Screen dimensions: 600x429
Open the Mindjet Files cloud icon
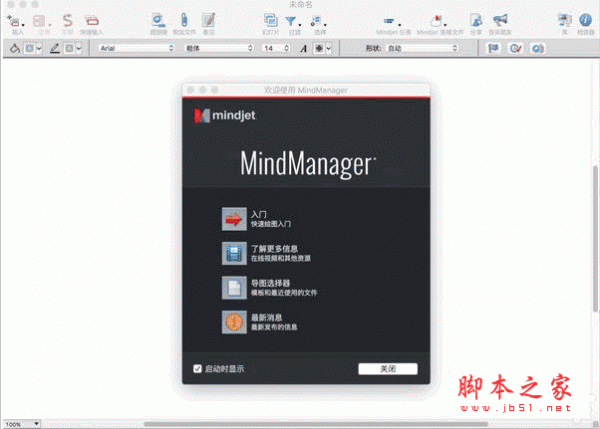coord(435,21)
